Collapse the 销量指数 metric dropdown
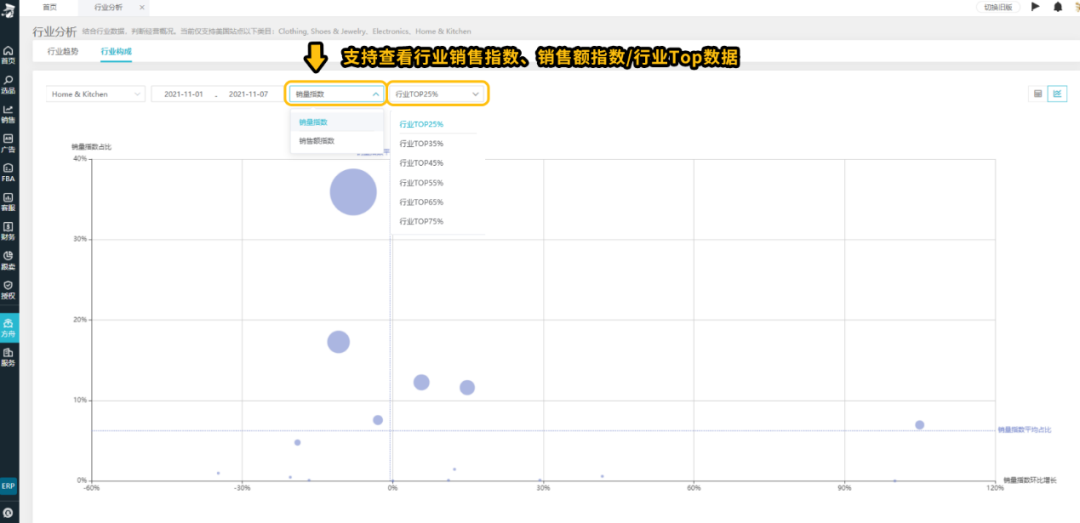Screen dimensions: 1080x523 coord(336,94)
